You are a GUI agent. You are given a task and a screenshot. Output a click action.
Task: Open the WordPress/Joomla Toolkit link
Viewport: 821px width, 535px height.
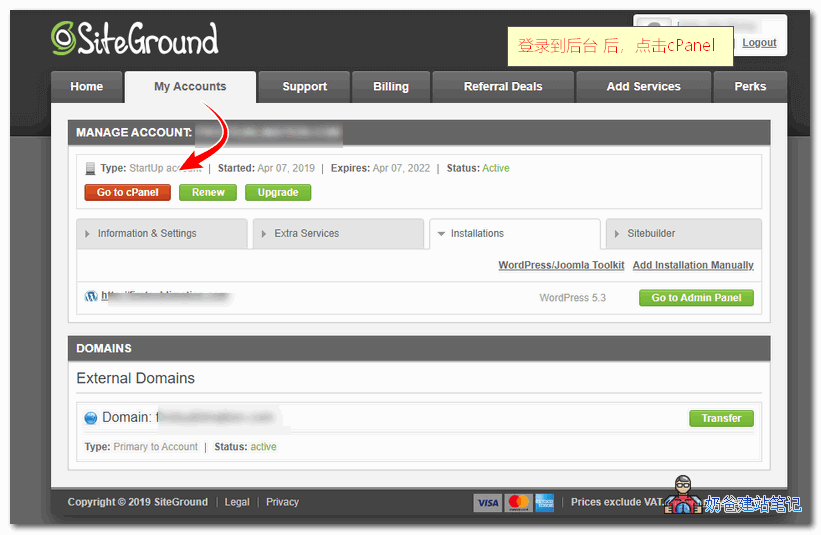[561, 265]
